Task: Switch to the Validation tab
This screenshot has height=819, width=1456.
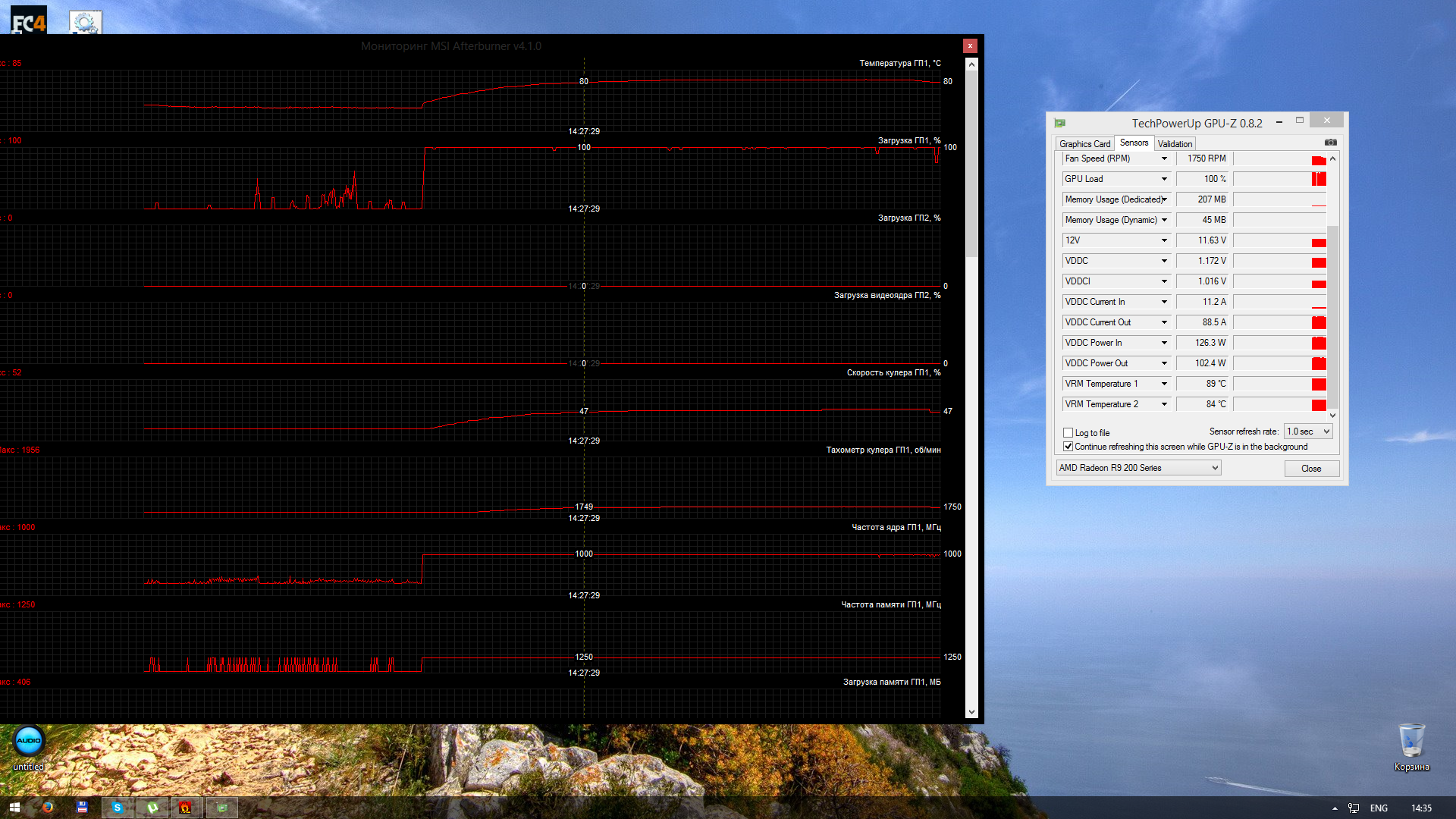Action: tap(1175, 143)
